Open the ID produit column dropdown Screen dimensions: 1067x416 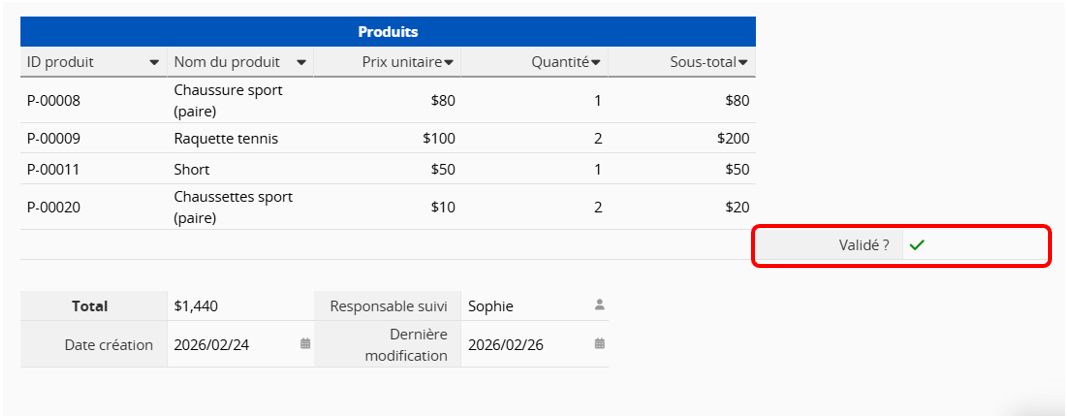tap(154, 62)
